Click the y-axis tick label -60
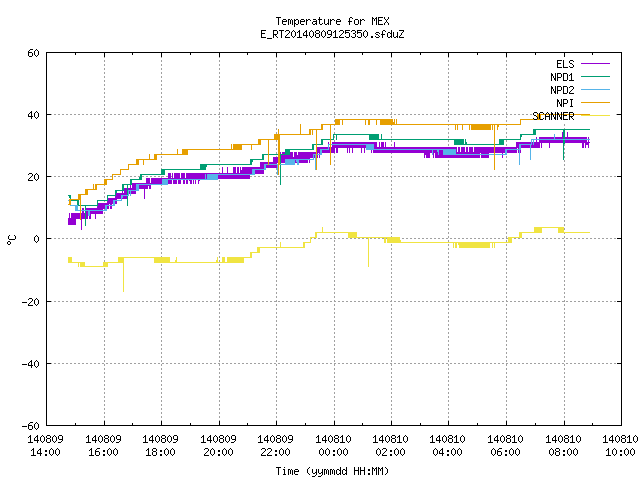 tap(31, 426)
